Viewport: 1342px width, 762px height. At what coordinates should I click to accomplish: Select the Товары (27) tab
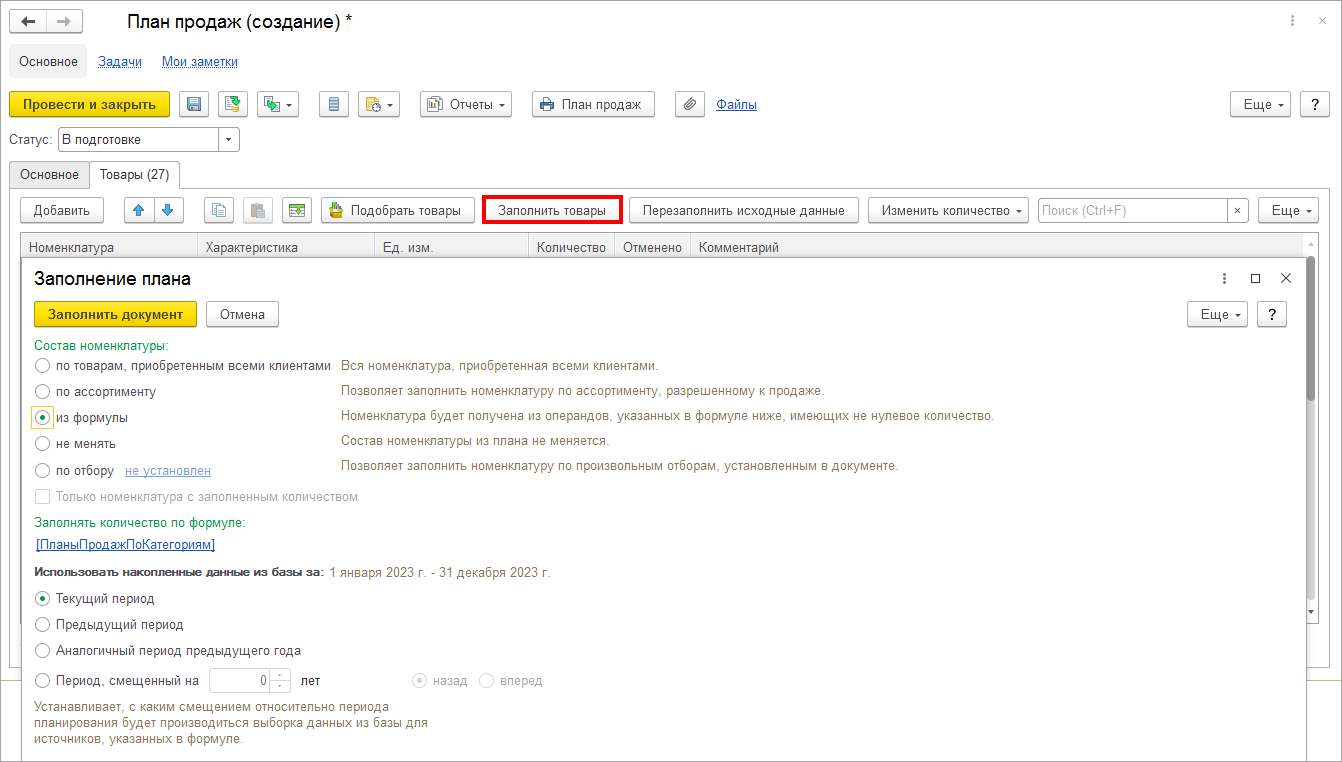tap(134, 175)
